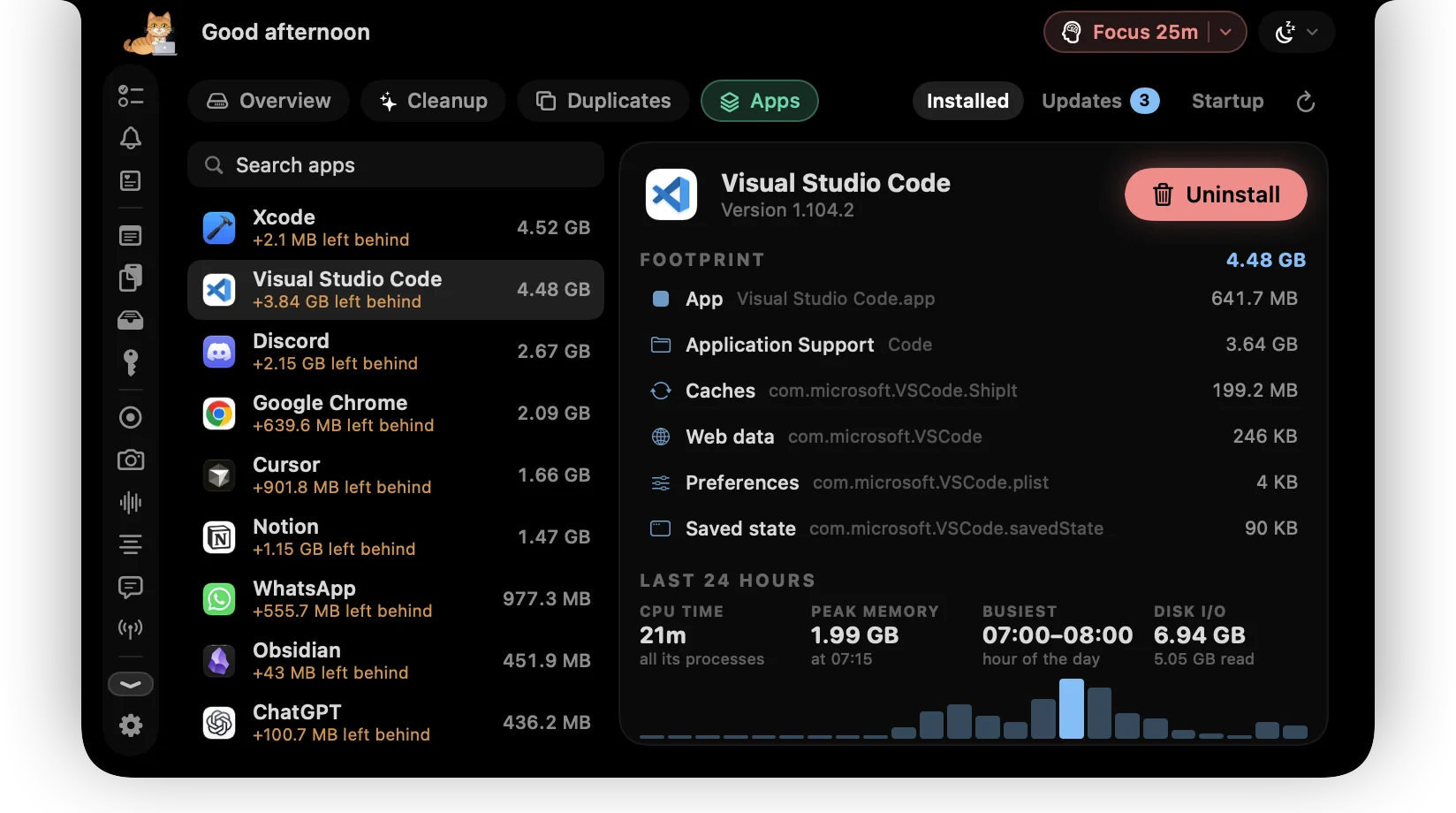Open the Focus 25m dropdown arrow

click(x=1225, y=32)
